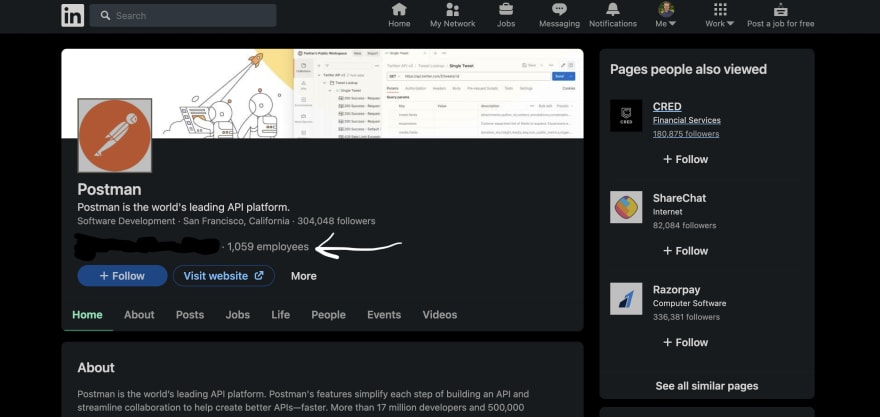Image resolution: width=880 pixels, height=417 pixels.
Task: Click 'Pages people also viewed' heading
Action: point(688,70)
